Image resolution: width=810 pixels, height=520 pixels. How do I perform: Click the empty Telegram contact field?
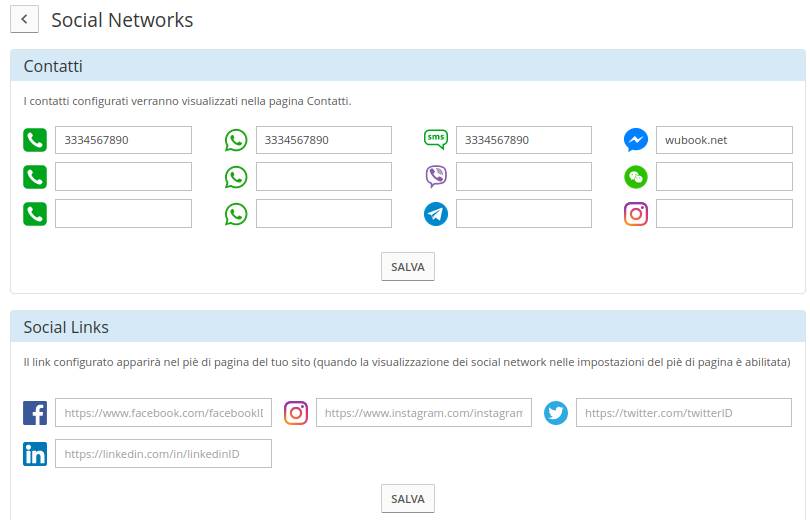tap(524, 214)
